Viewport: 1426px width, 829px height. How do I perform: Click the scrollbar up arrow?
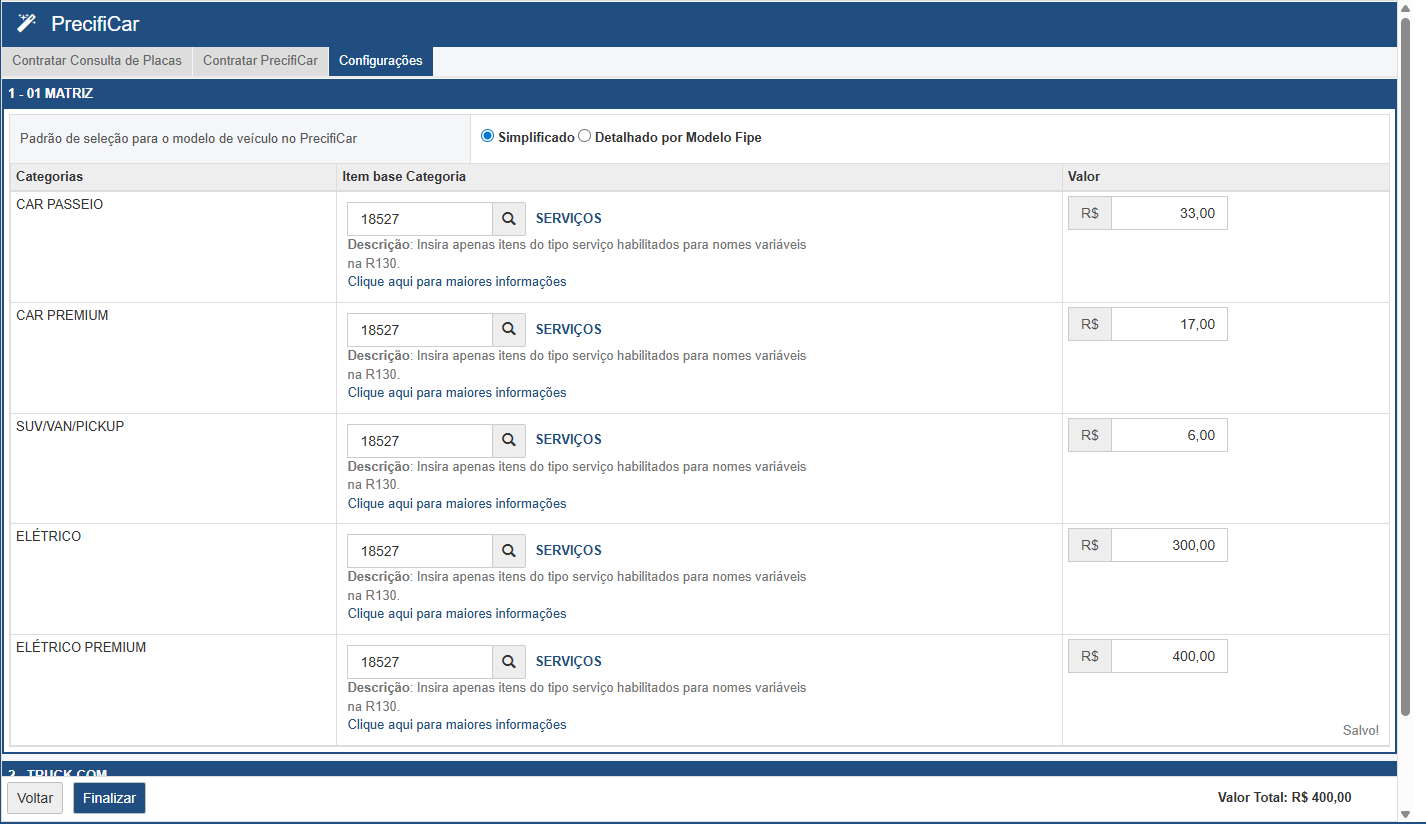(x=1405, y=8)
